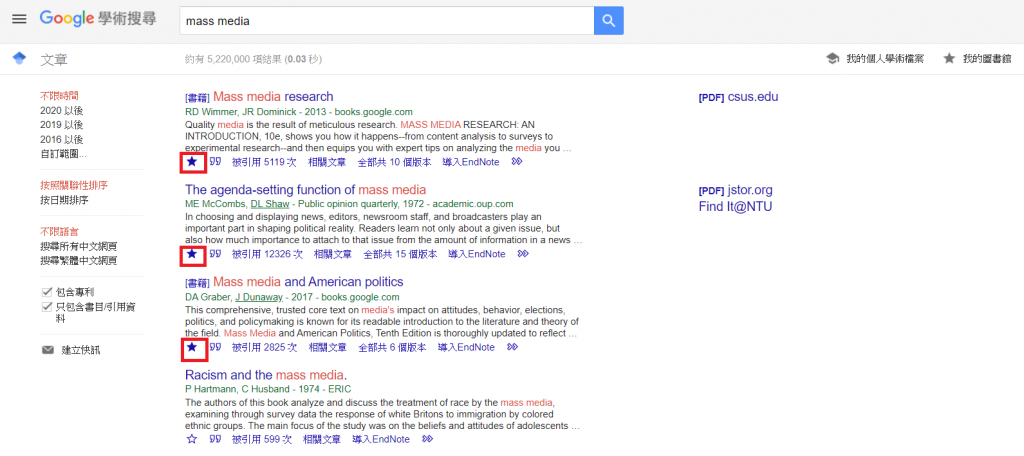The width and height of the screenshot is (1024, 456).
Task: Filter results to 2020 以後
Action: pos(61,111)
